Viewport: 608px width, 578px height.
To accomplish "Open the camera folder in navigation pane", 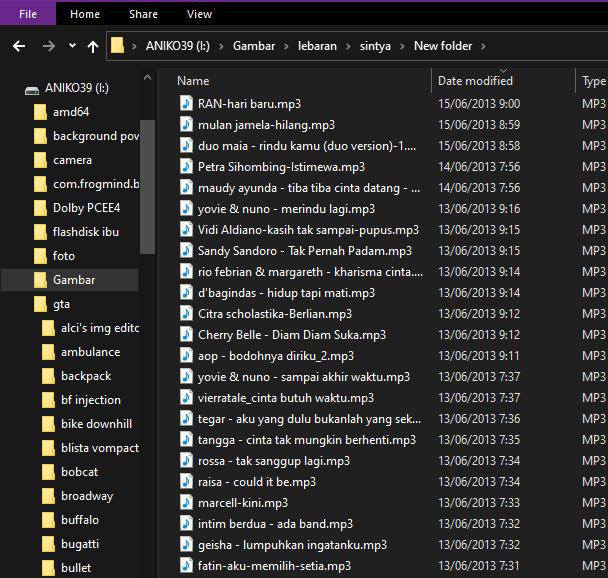I will (x=73, y=160).
